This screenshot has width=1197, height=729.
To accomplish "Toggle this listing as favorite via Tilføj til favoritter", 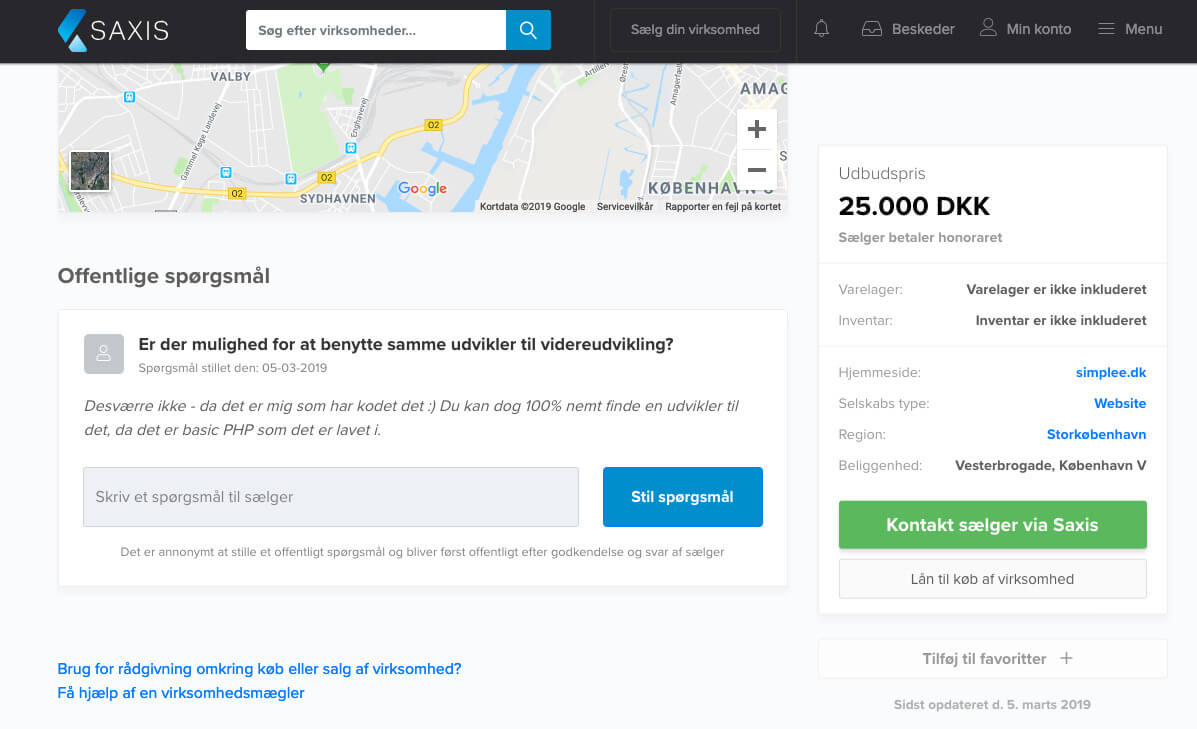I will tap(991, 658).
